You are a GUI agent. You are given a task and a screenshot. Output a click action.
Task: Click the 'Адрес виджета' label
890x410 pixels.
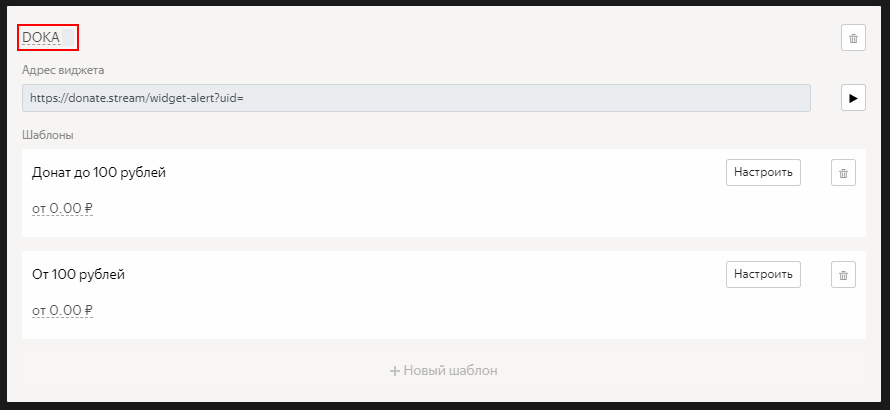pyautogui.click(x=63, y=70)
